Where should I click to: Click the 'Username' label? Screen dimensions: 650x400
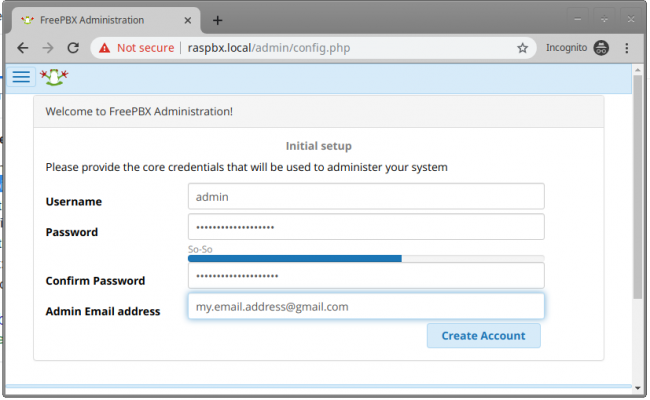point(74,201)
